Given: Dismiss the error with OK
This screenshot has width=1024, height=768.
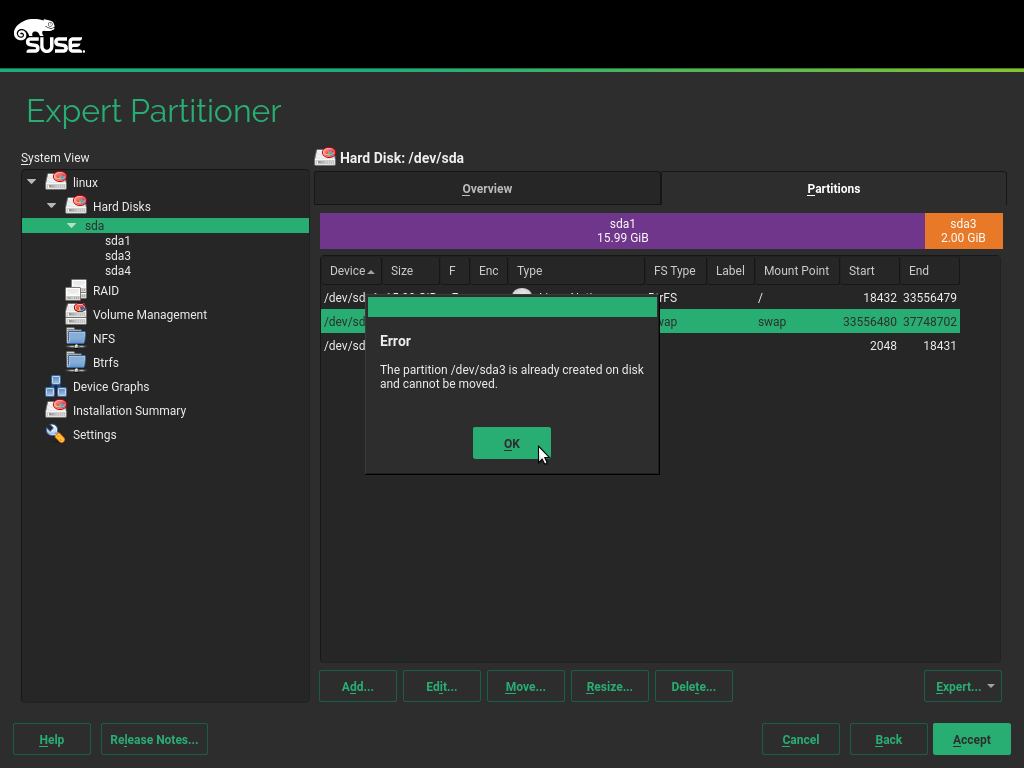Looking at the screenshot, I should tap(511, 443).
